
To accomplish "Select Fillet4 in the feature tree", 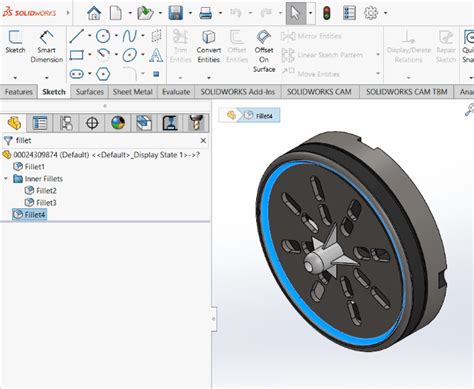I will point(29,215).
